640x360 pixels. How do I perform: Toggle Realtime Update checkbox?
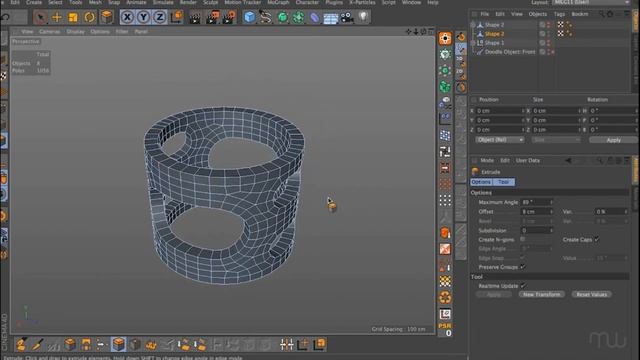523,286
